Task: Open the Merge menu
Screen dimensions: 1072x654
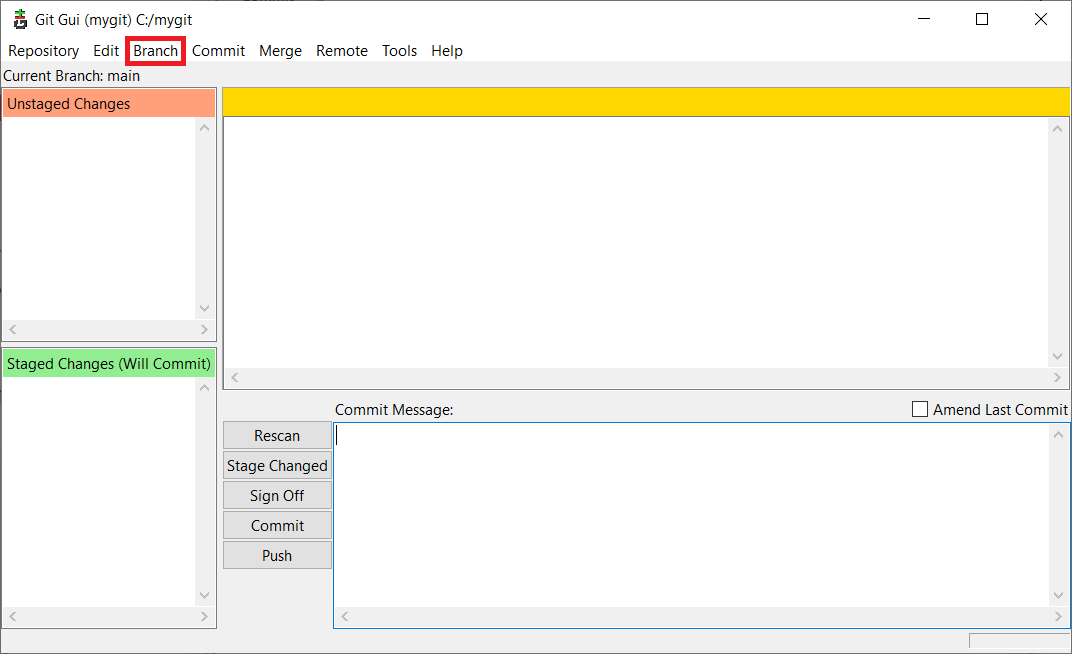Action: click(x=280, y=51)
